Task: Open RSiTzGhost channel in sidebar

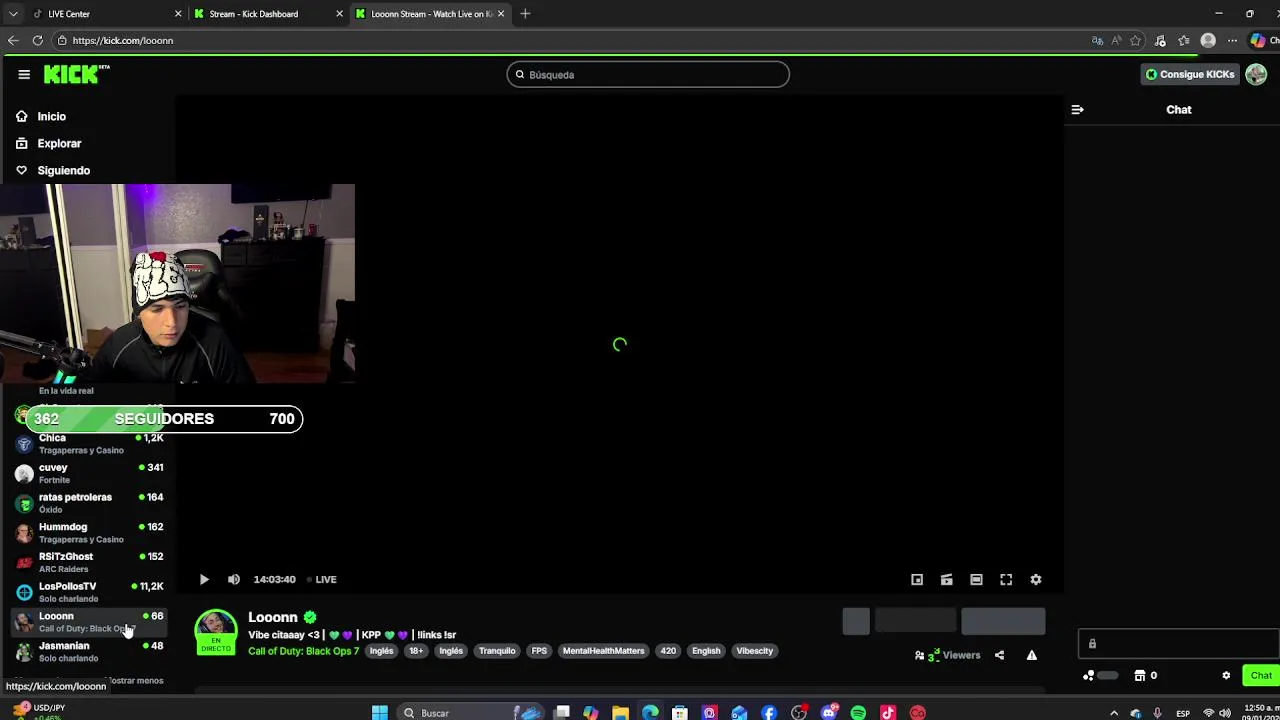Action: 90,562
